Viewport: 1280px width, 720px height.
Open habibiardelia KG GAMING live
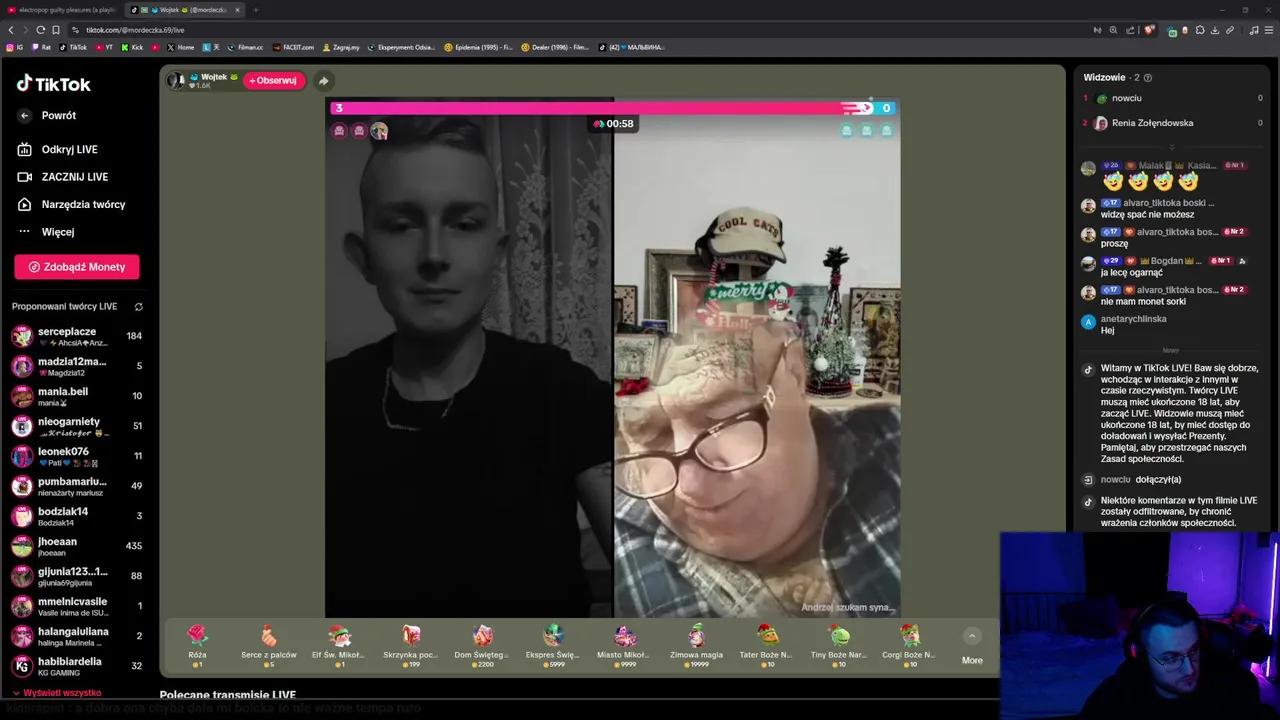77,666
